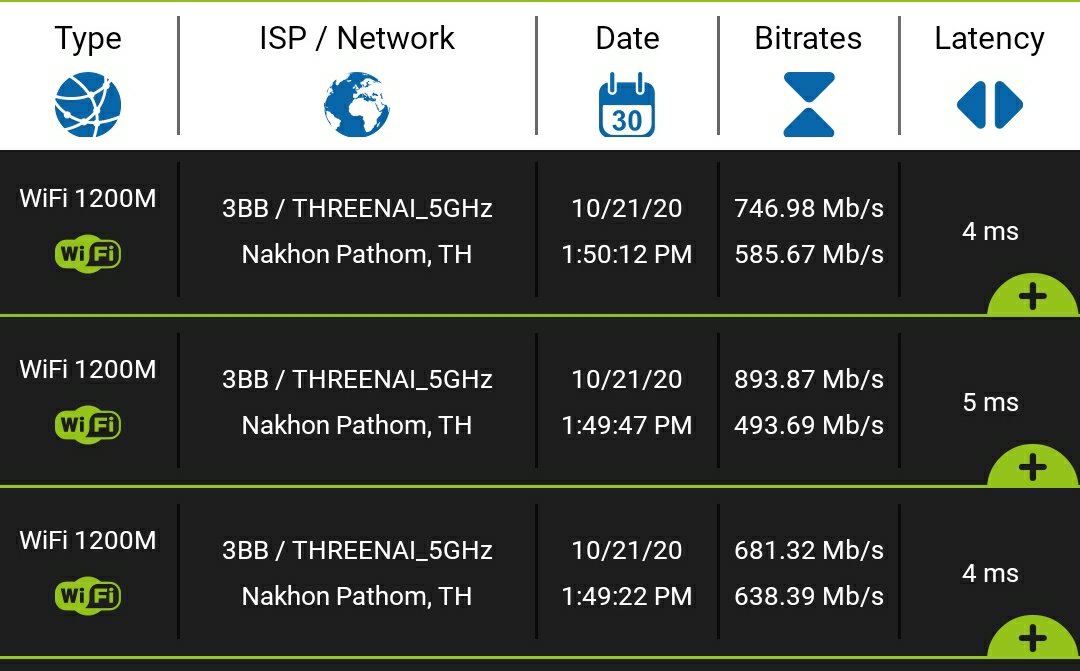Screen dimensions: 1080x671
Task: Expand the 1:49:22 PM result with plus
Action: 1032,638
